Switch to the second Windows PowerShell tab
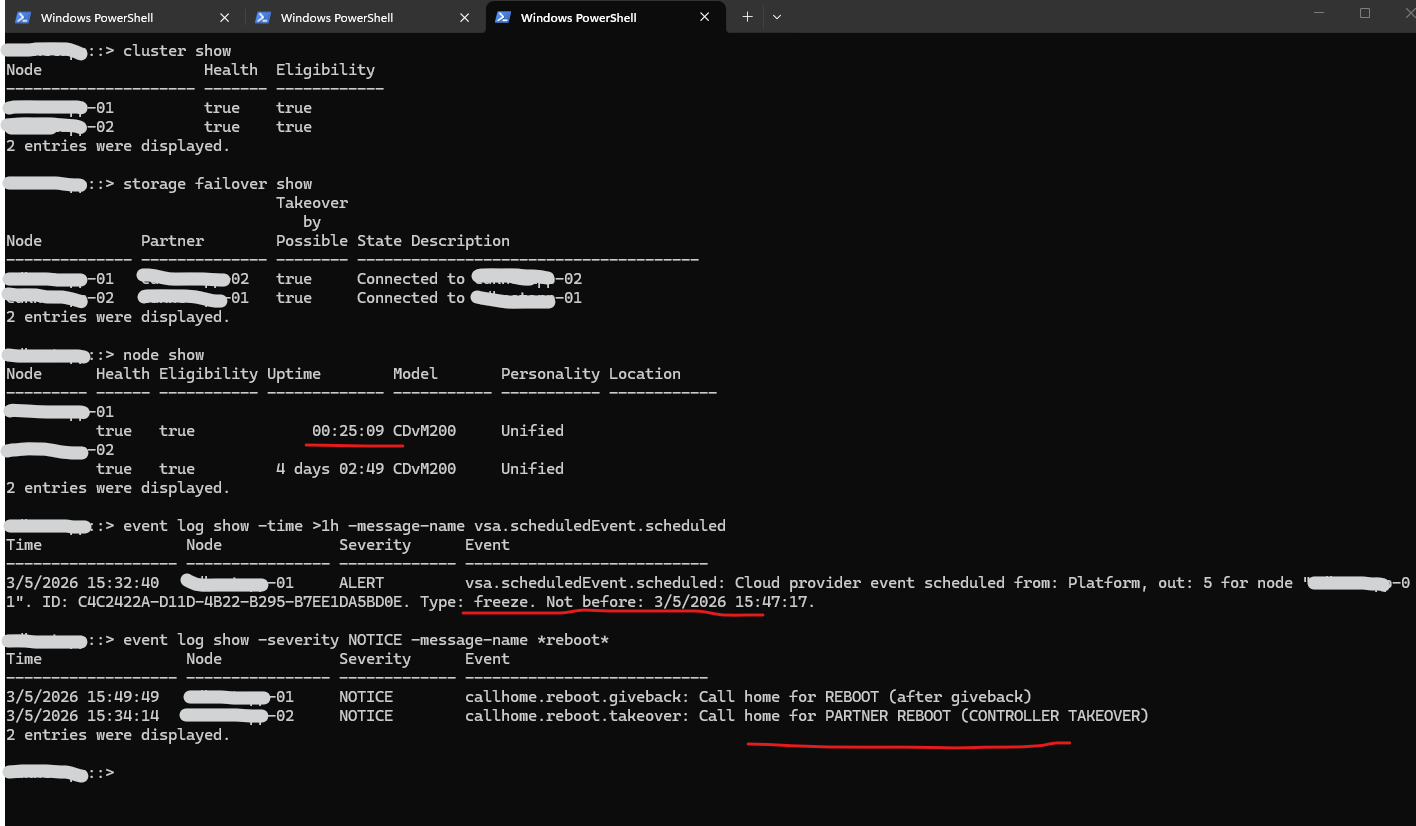The height and width of the screenshot is (826, 1416). click(337, 17)
